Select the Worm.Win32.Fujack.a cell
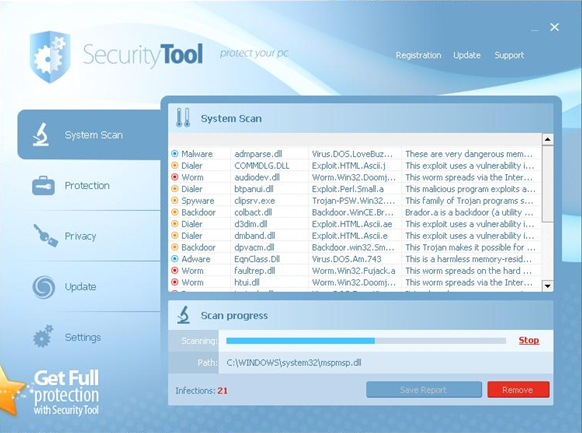 pyautogui.click(x=353, y=271)
